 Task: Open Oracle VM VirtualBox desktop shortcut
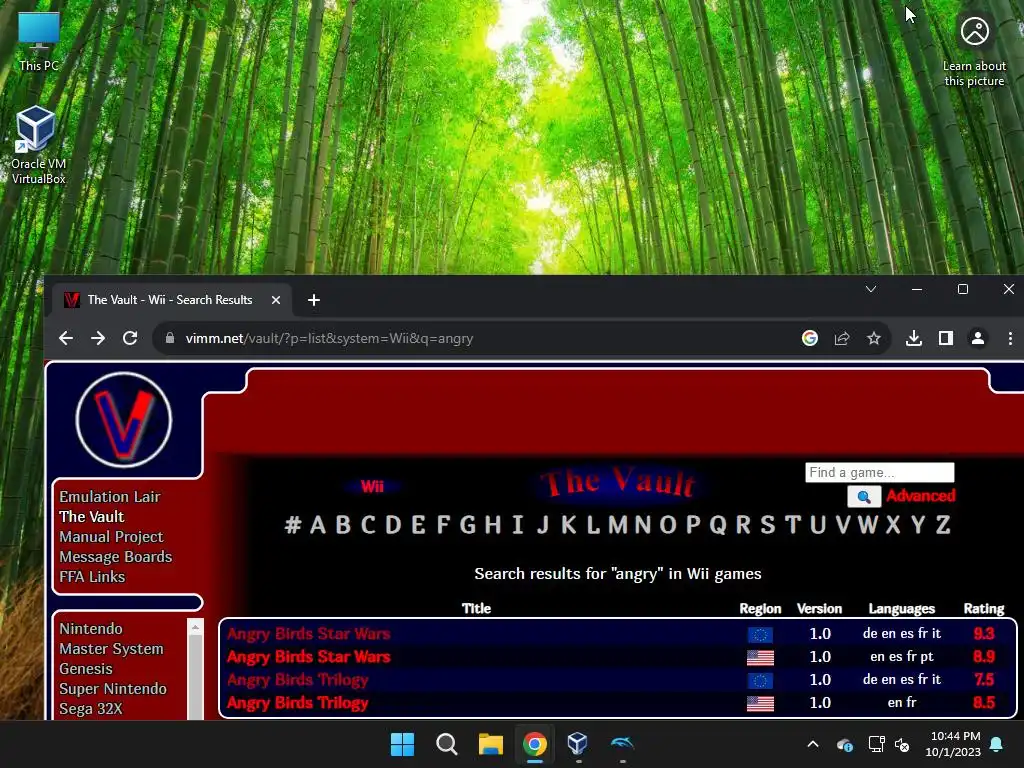click(38, 145)
